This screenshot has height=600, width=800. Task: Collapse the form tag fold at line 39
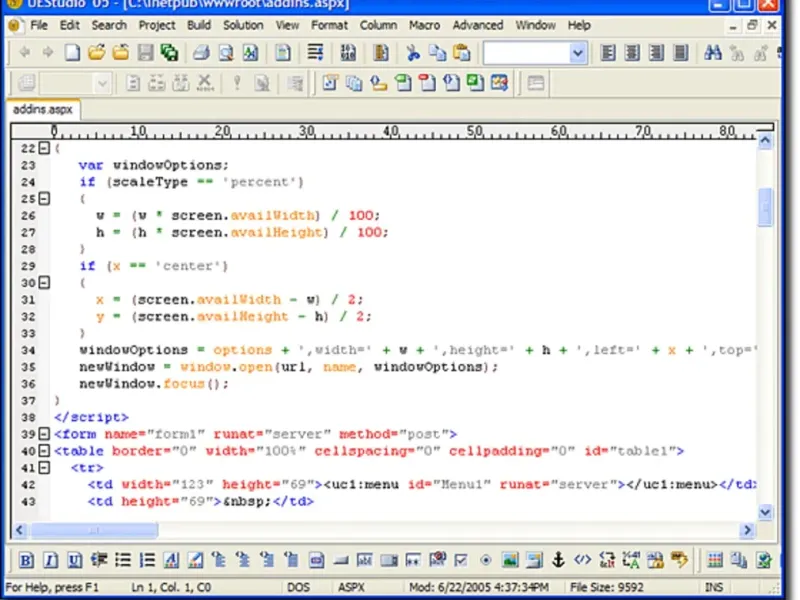pyautogui.click(x=43, y=434)
